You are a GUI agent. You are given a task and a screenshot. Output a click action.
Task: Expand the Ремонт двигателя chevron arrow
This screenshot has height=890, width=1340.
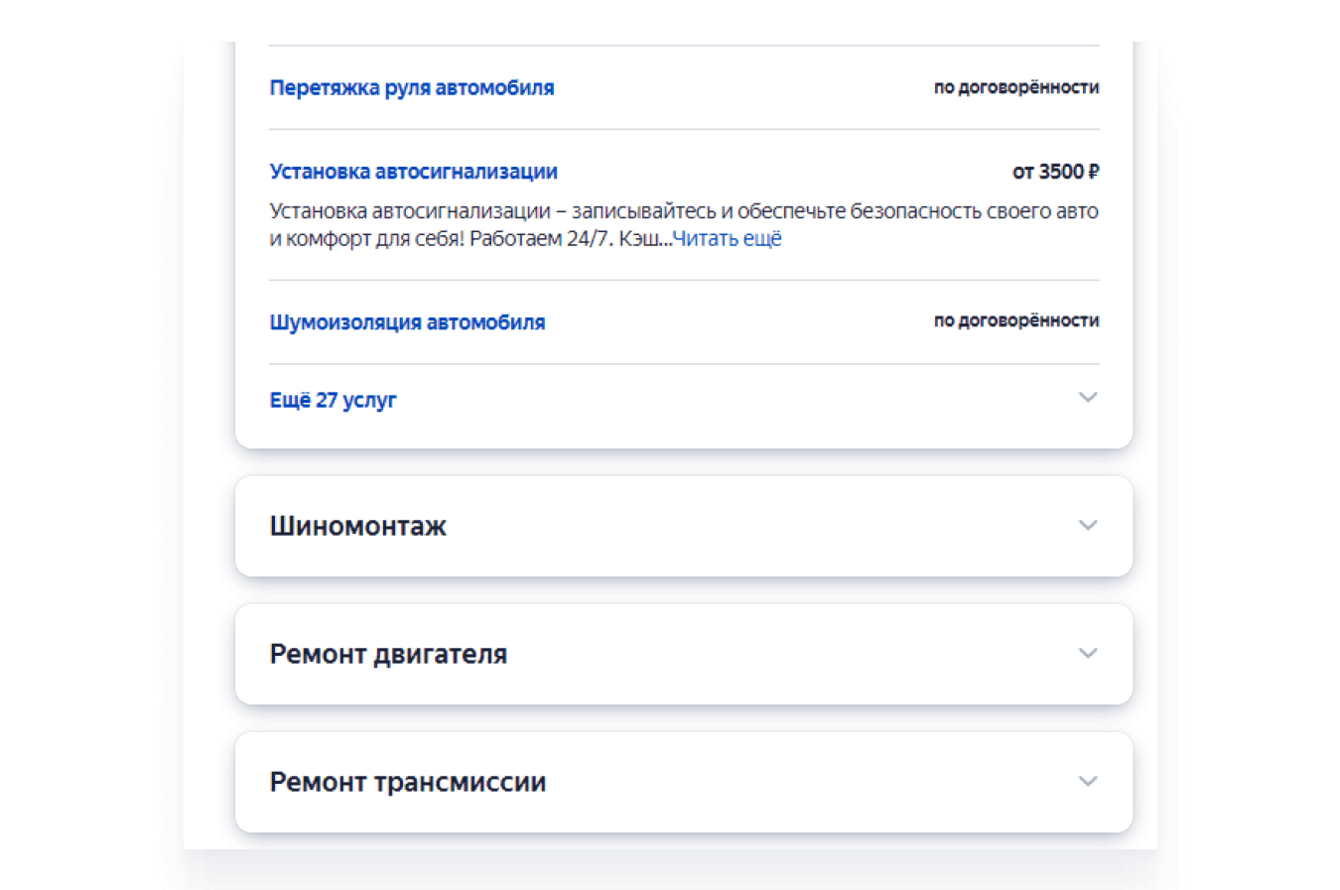pos(1088,653)
